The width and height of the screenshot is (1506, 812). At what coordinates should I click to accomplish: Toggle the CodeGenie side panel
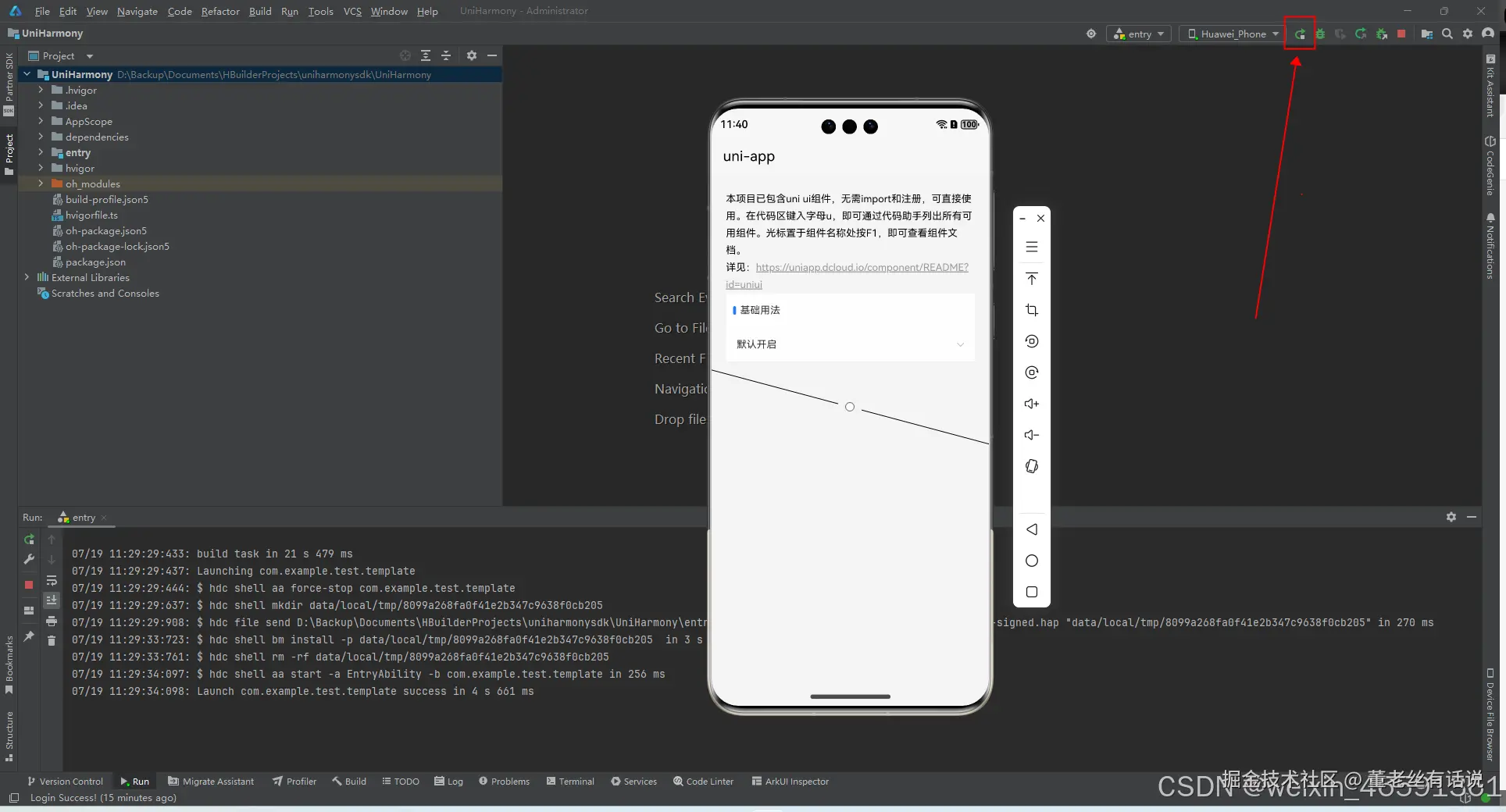pos(1490,166)
